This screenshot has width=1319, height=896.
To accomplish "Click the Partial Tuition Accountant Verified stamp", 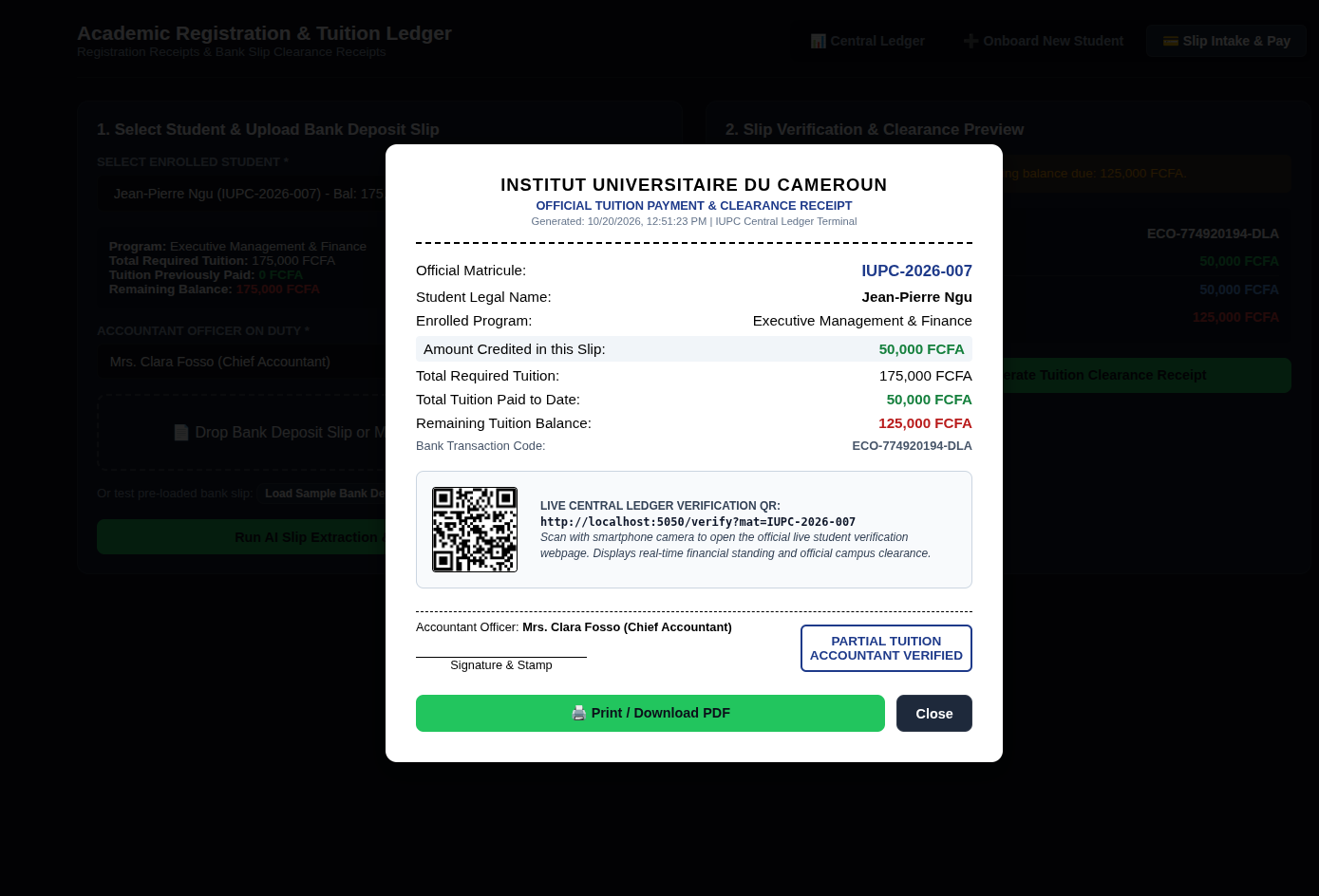I will point(886,648).
